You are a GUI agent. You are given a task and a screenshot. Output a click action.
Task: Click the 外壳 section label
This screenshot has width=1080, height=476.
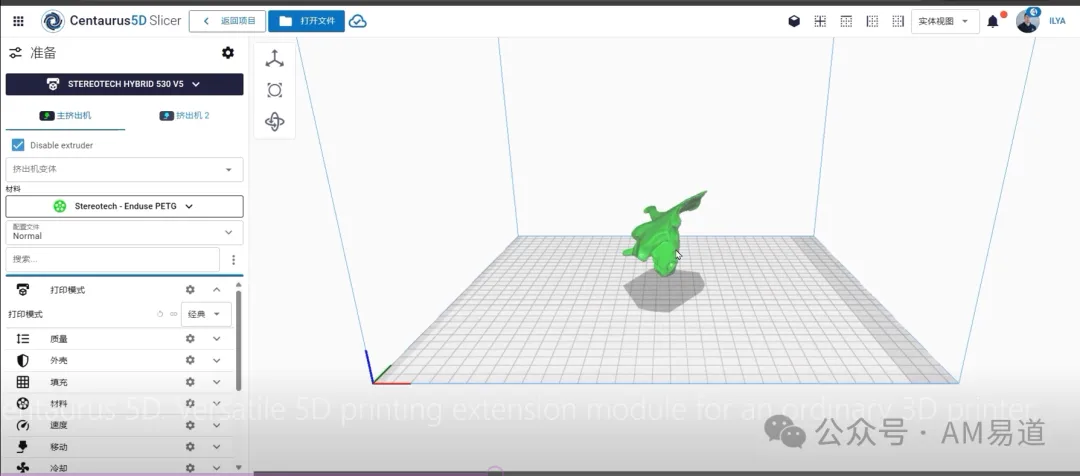[x=59, y=360]
